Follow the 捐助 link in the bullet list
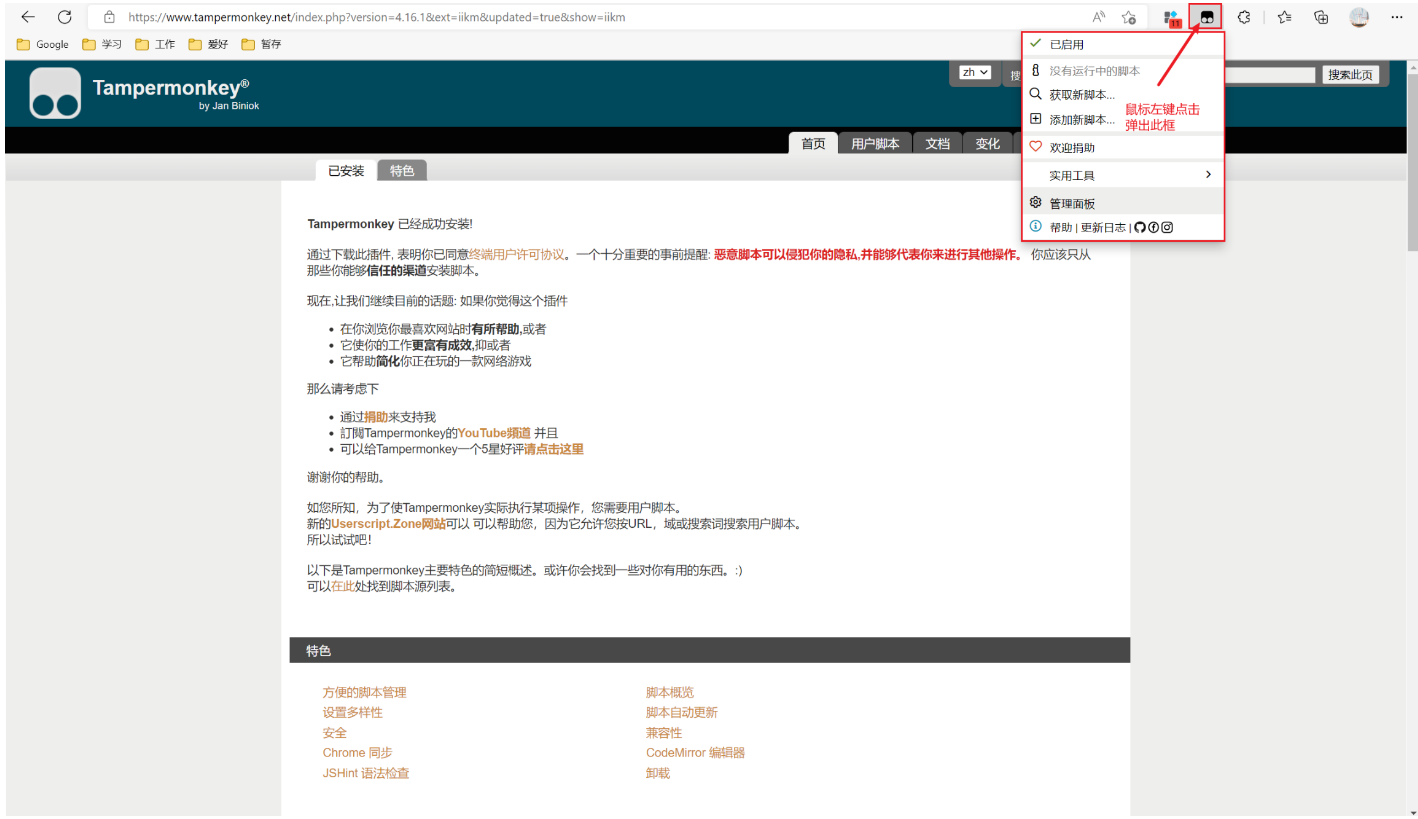This screenshot has height=819, width=1418. pyautogui.click(x=376, y=417)
